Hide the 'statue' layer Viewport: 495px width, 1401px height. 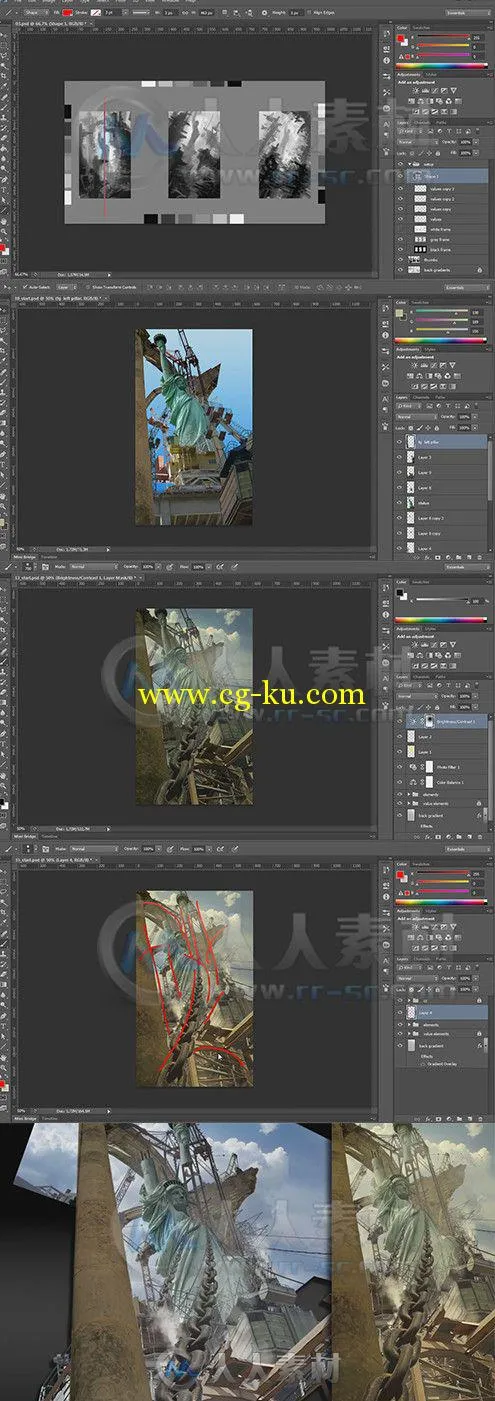point(400,503)
